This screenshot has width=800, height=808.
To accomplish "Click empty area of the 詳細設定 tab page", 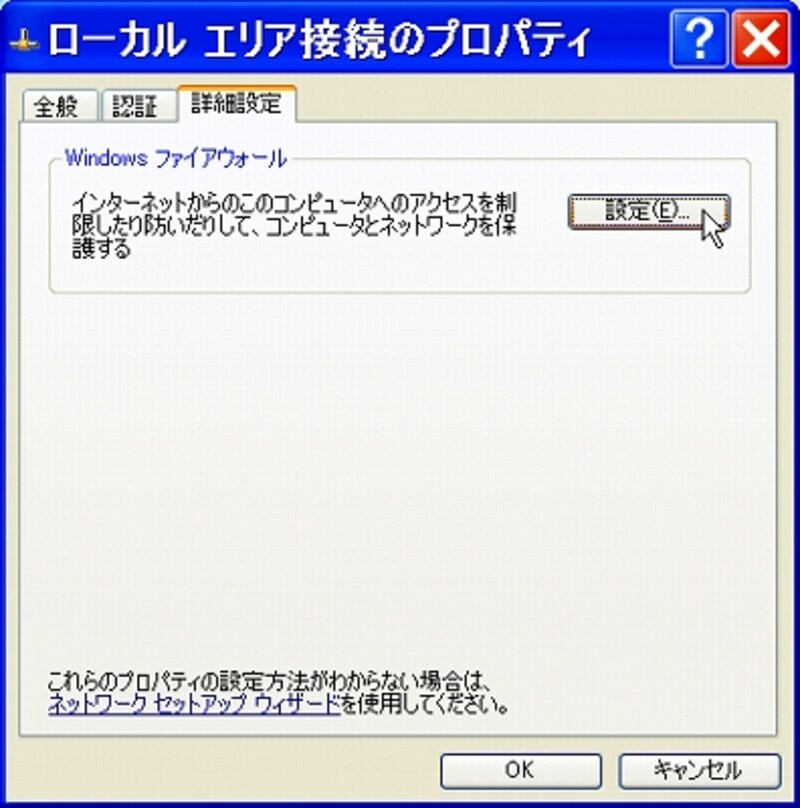I will (397, 464).
